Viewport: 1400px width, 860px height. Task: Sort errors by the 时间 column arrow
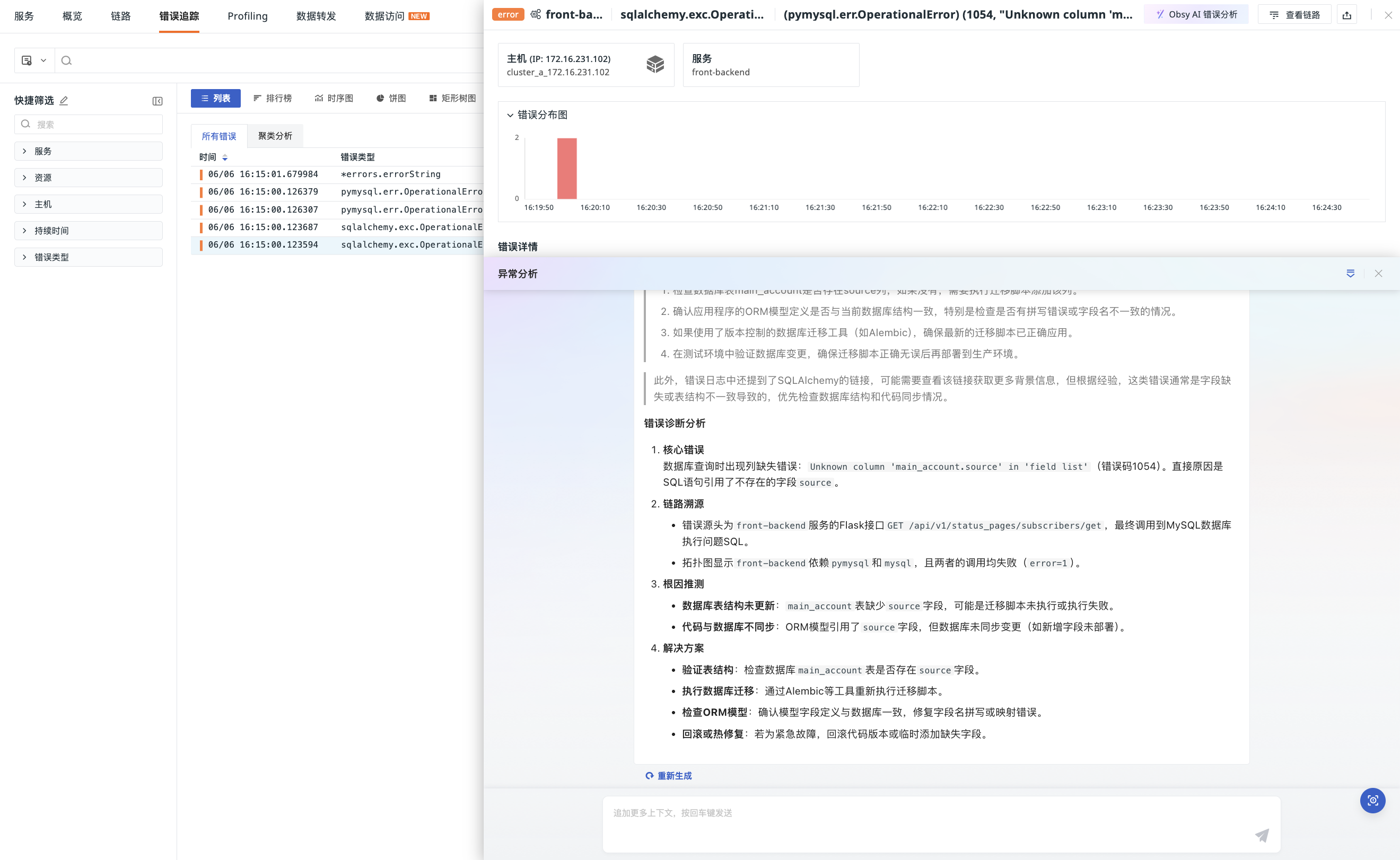(225, 157)
